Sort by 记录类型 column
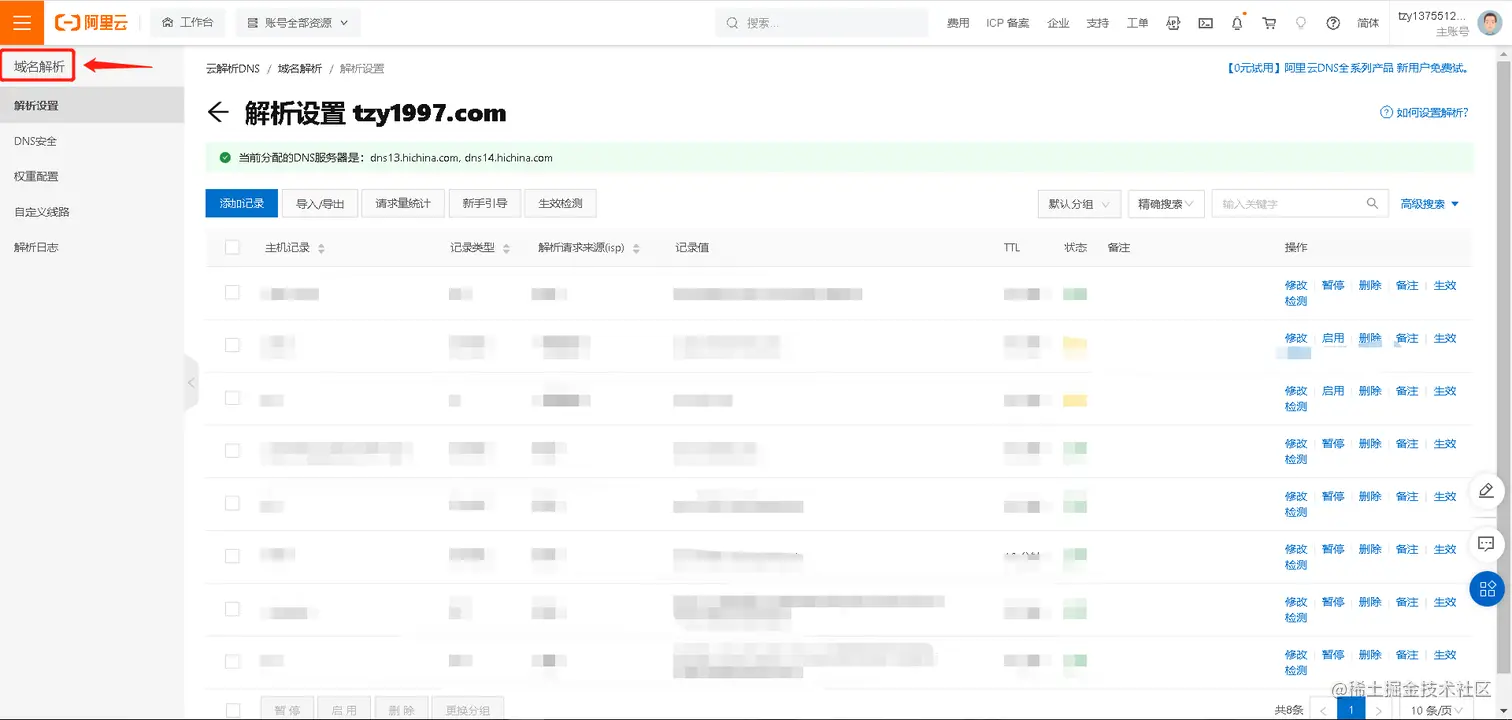The height and width of the screenshot is (720, 1512). pyautogui.click(x=506, y=248)
